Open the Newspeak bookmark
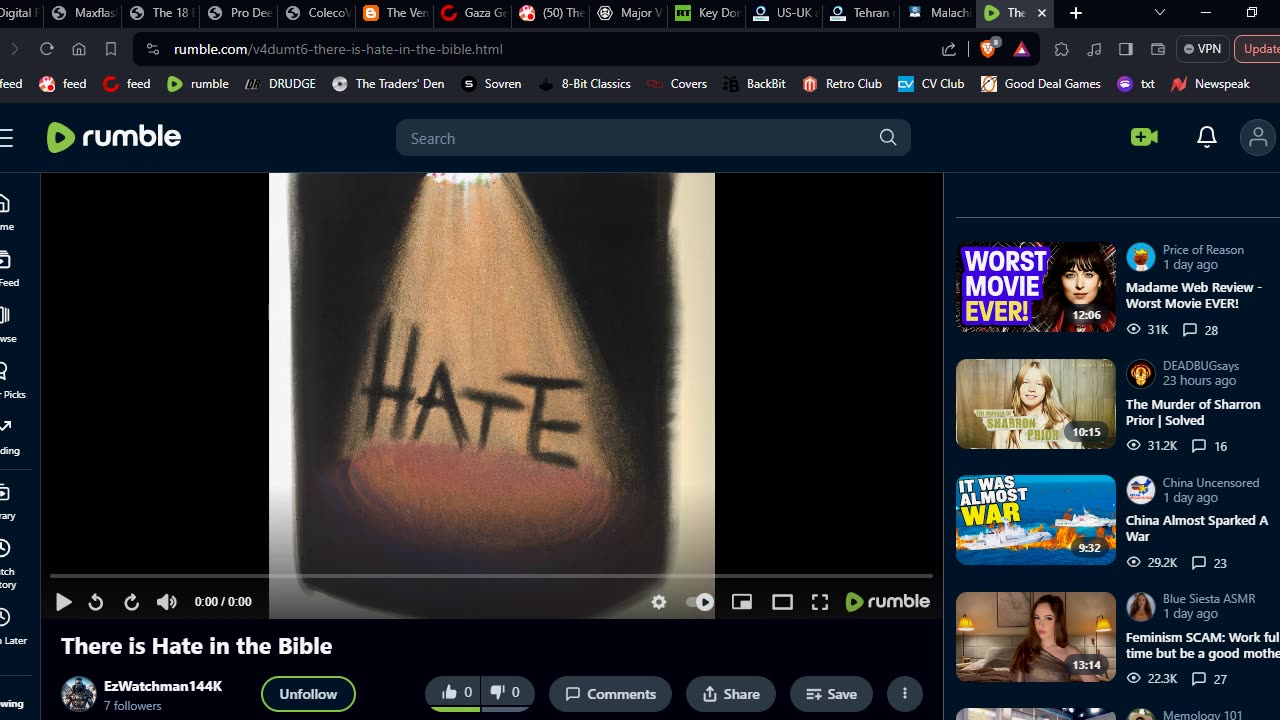 1210,84
